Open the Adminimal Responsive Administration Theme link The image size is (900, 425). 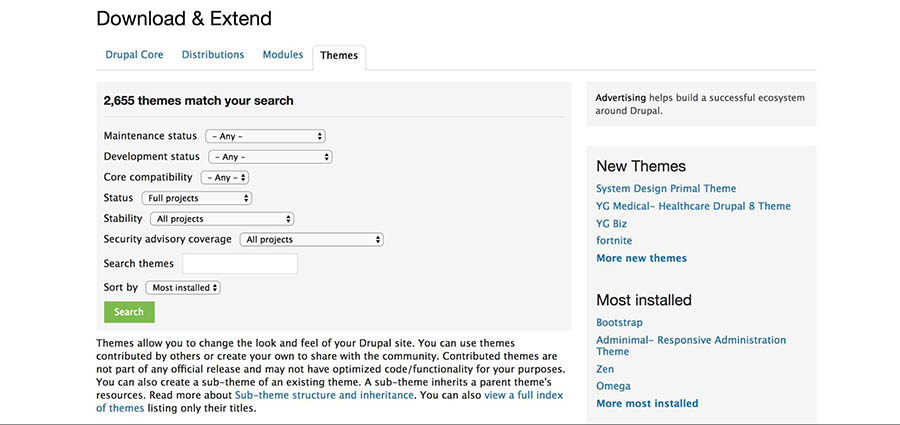[691, 346]
